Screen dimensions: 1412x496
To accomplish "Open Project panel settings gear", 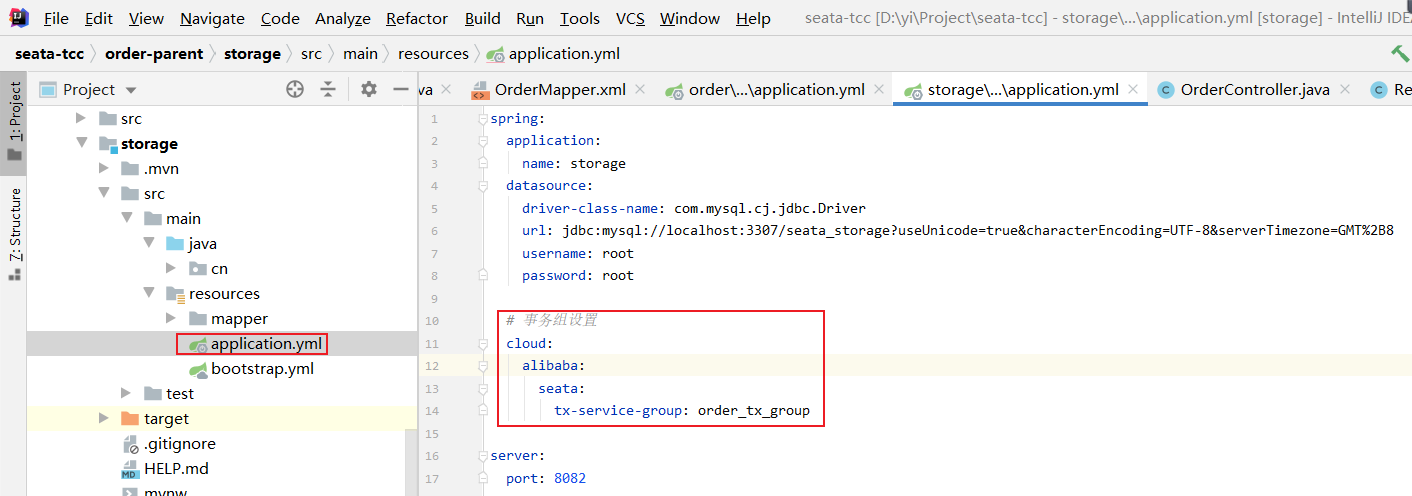I will (x=369, y=89).
